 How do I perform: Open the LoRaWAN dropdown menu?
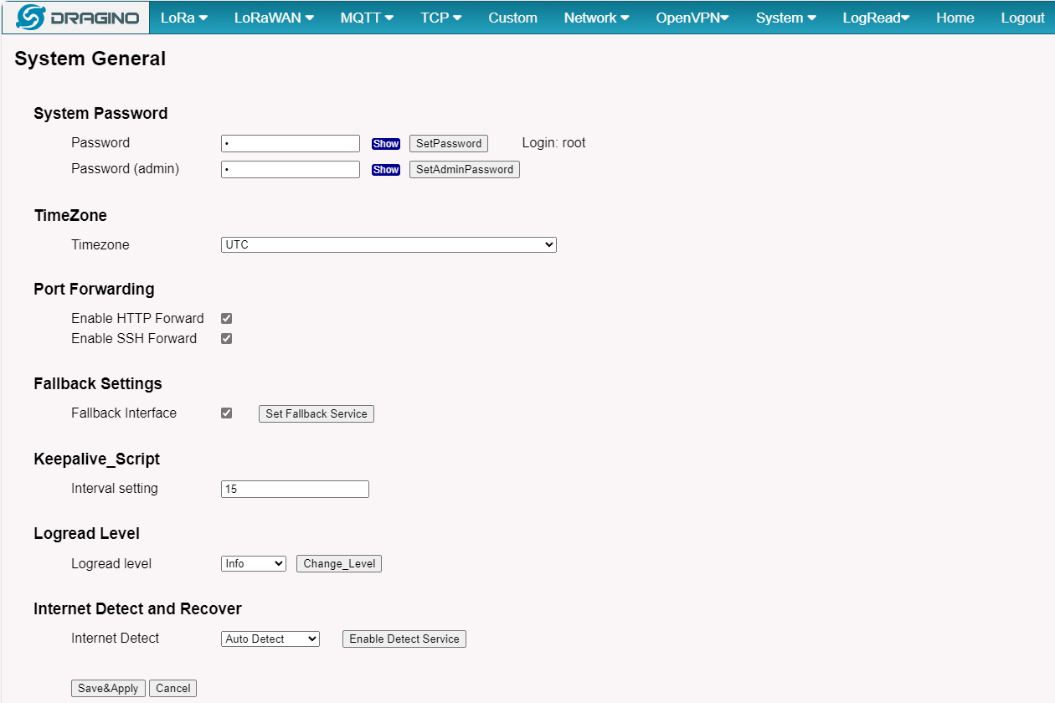[274, 18]
